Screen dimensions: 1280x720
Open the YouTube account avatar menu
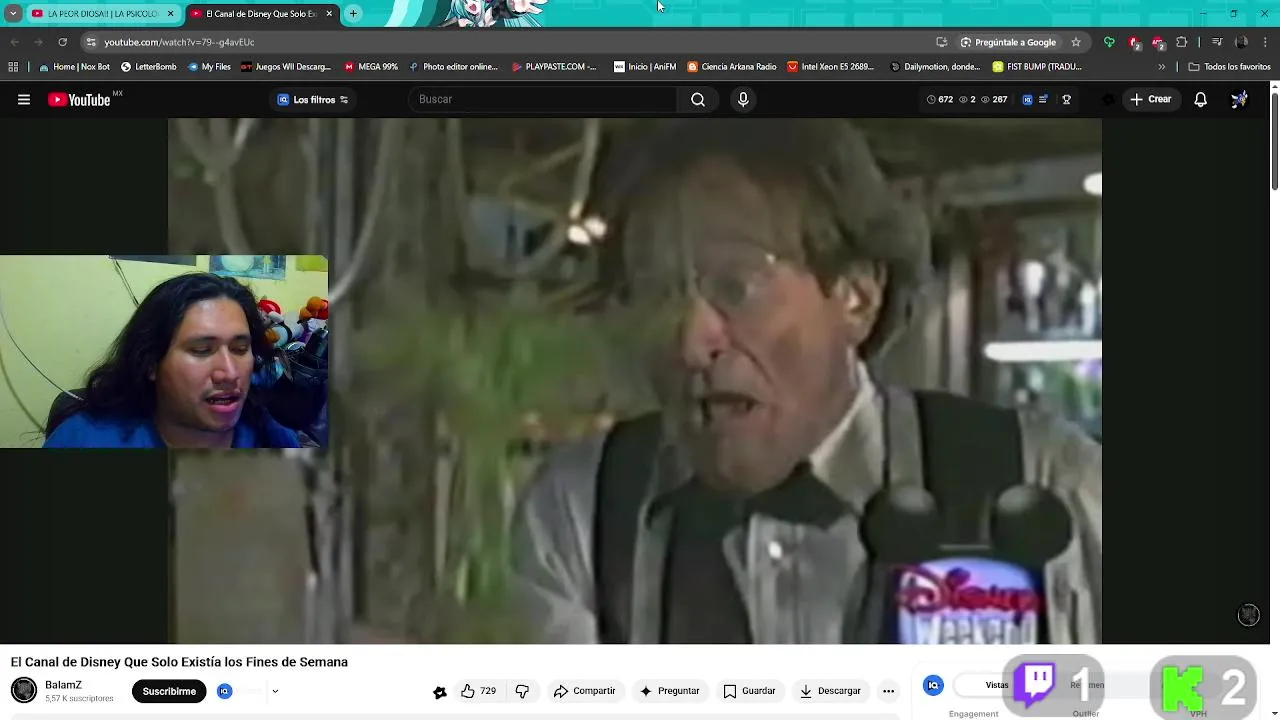pyautogui.click(x=1239, y=99)
